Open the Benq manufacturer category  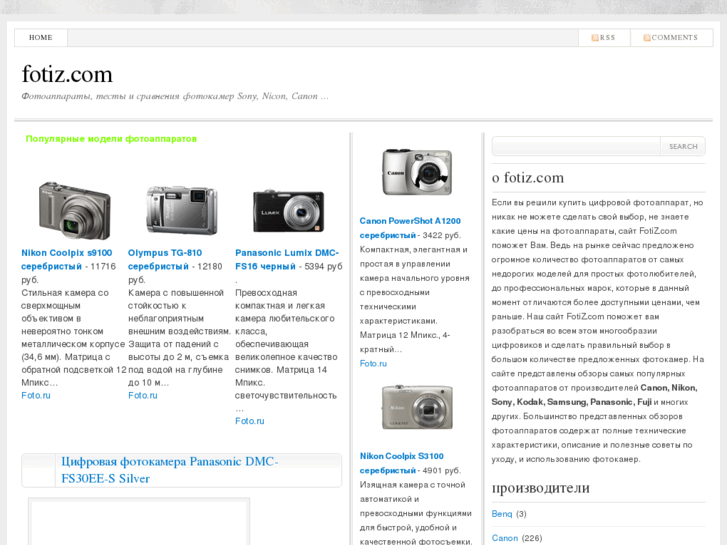click(x=502, y=513)
